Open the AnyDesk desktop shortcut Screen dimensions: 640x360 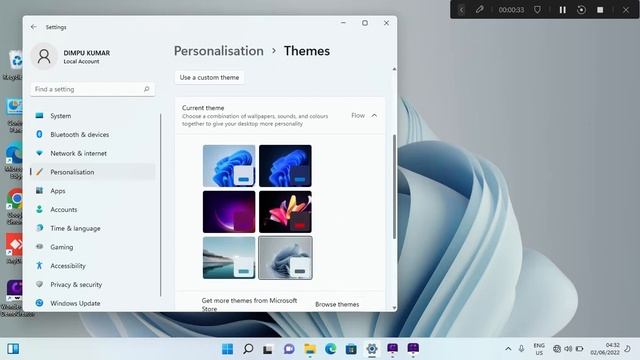(x=14, y=249)
